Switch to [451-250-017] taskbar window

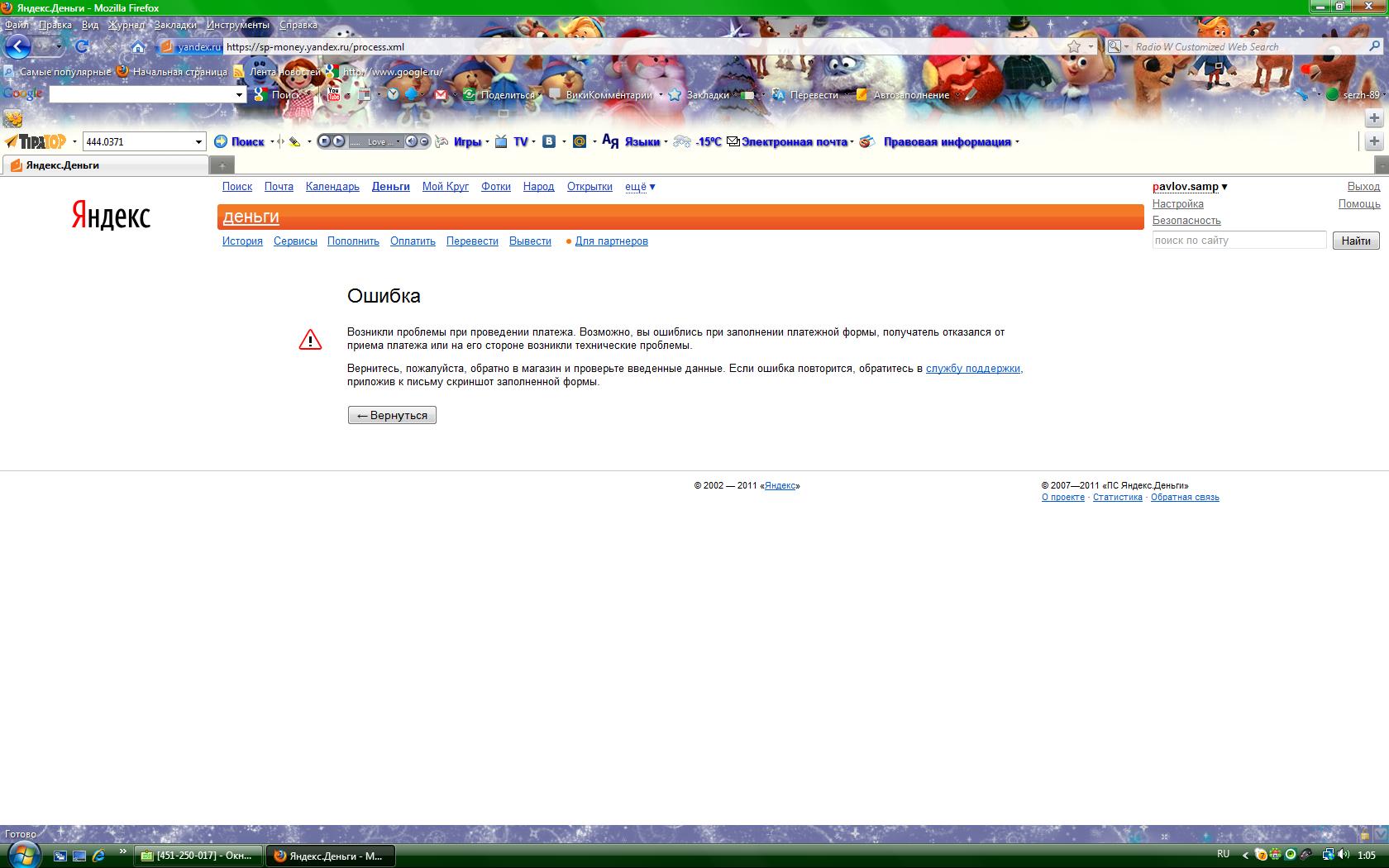click(198, 856)
